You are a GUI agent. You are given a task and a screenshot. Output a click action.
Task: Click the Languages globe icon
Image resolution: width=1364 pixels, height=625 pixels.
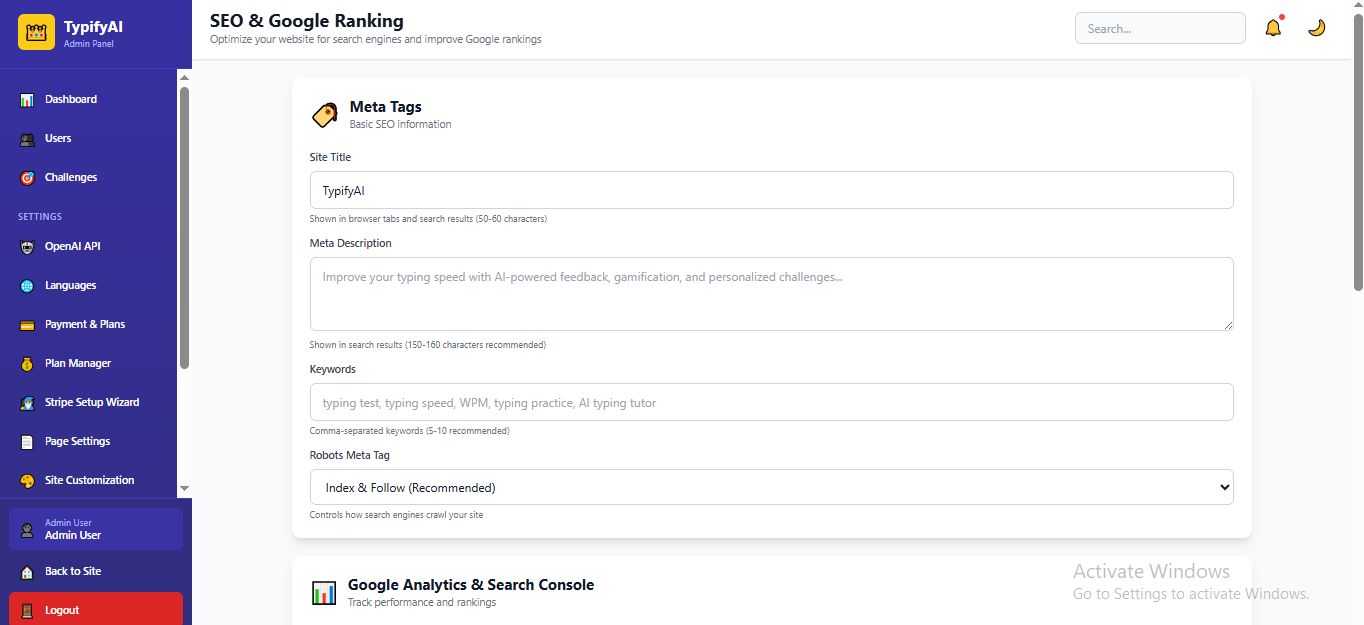27,286
